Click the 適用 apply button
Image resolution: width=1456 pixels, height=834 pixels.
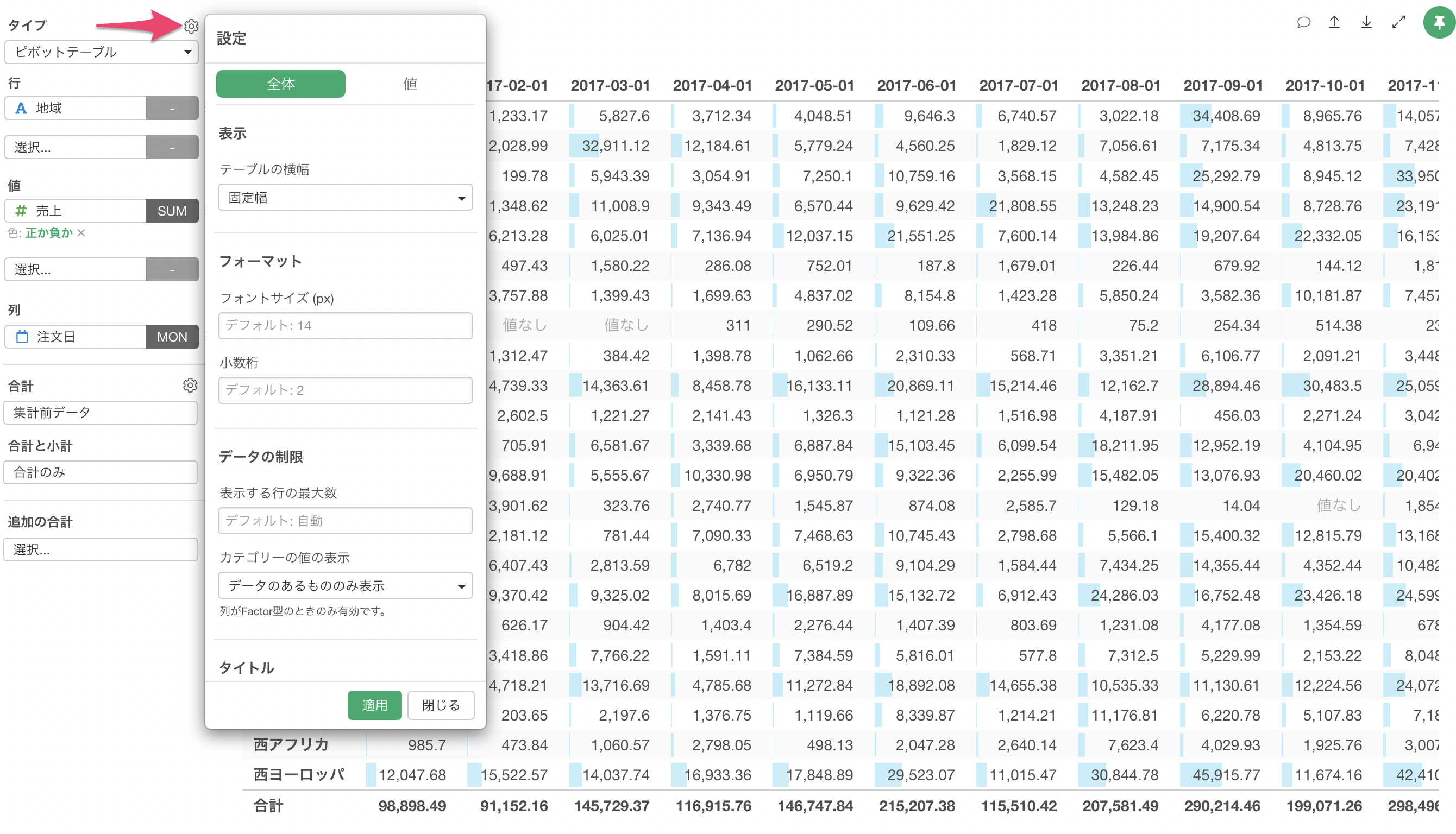click(x=375, y=705)
